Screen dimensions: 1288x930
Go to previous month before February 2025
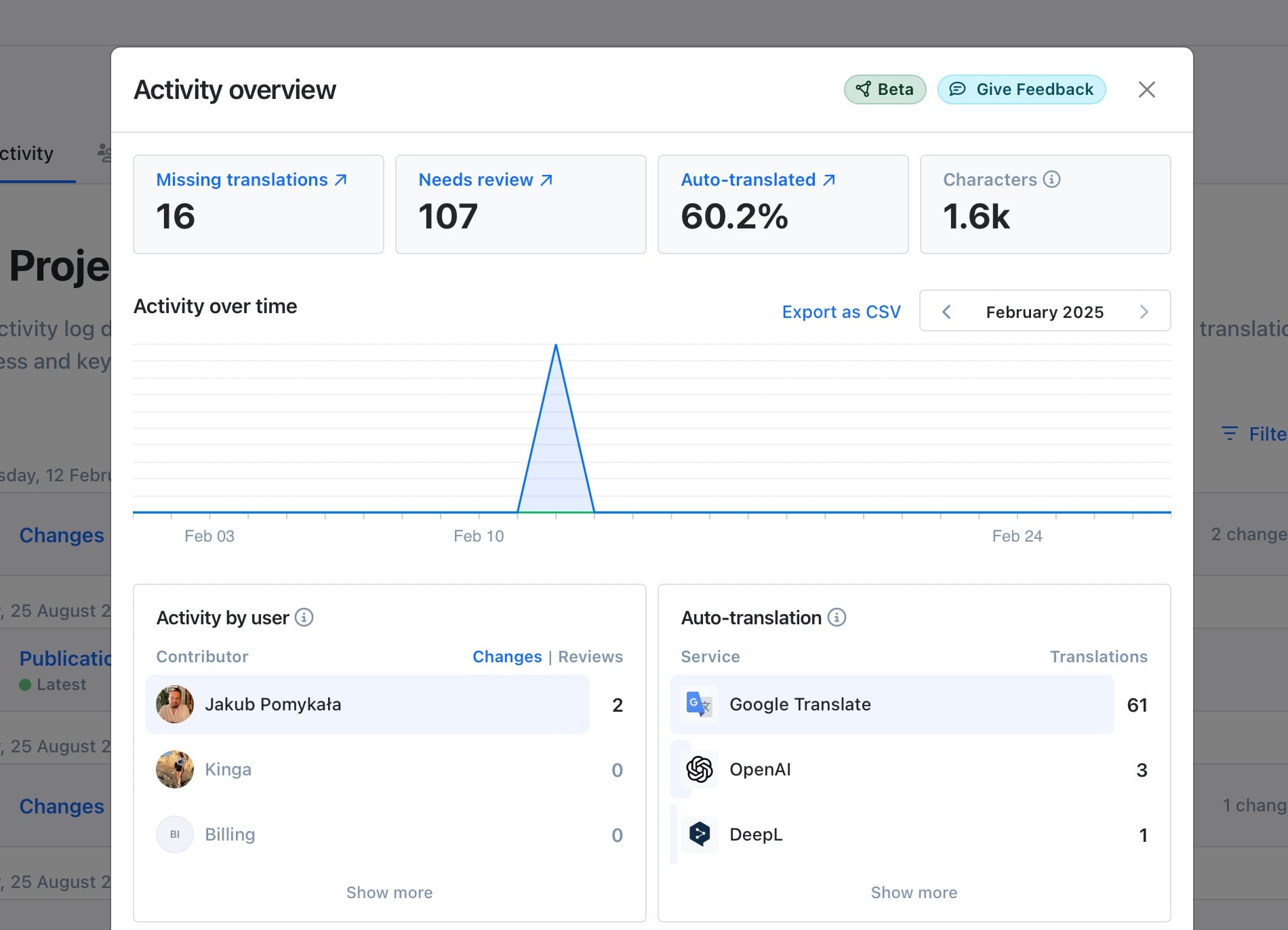[947, 312]
